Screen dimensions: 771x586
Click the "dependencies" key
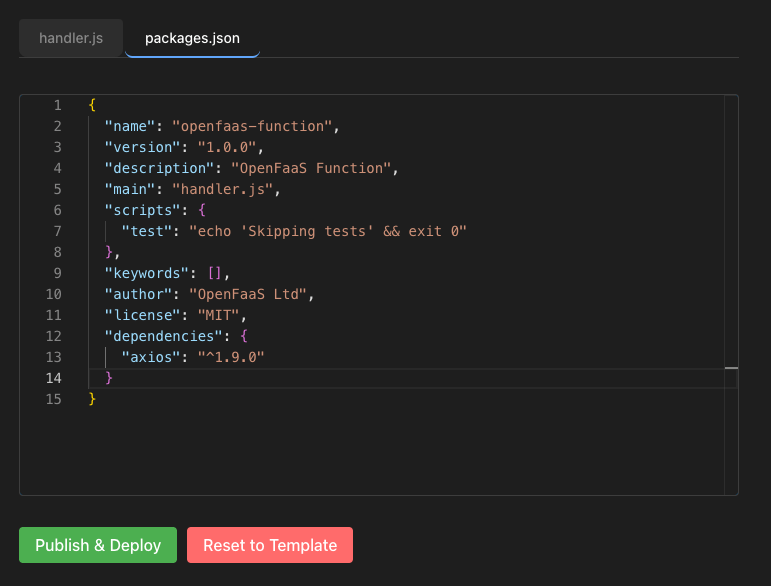164,336
